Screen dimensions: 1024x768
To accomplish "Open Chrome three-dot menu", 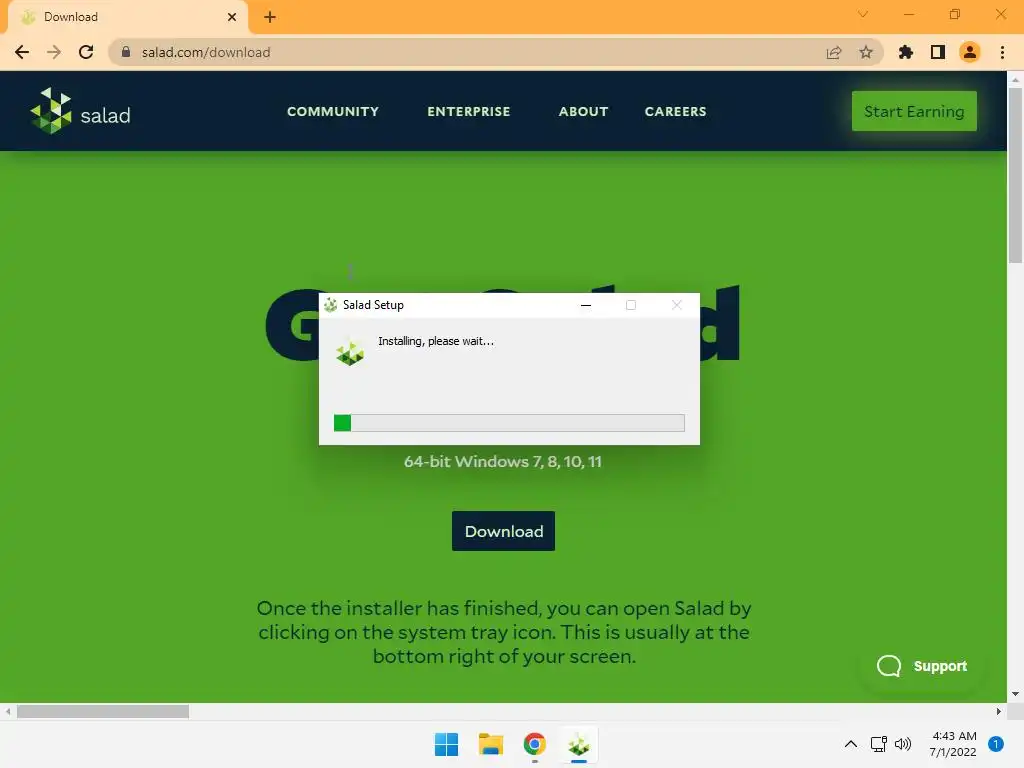I will point(1002,52).
